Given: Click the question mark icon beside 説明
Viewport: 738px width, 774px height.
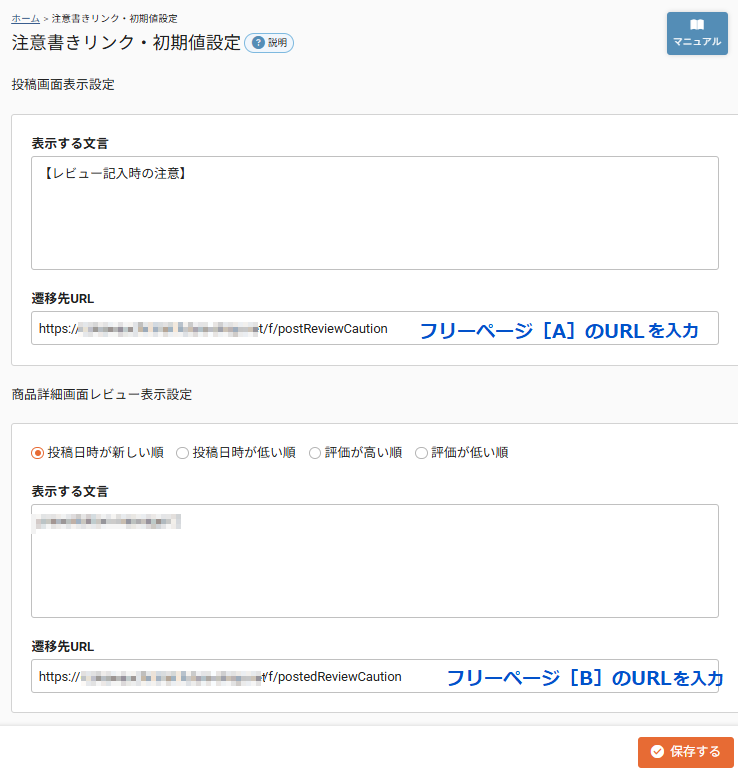Looking at the screenshot, I should click(x=258, y=43).
